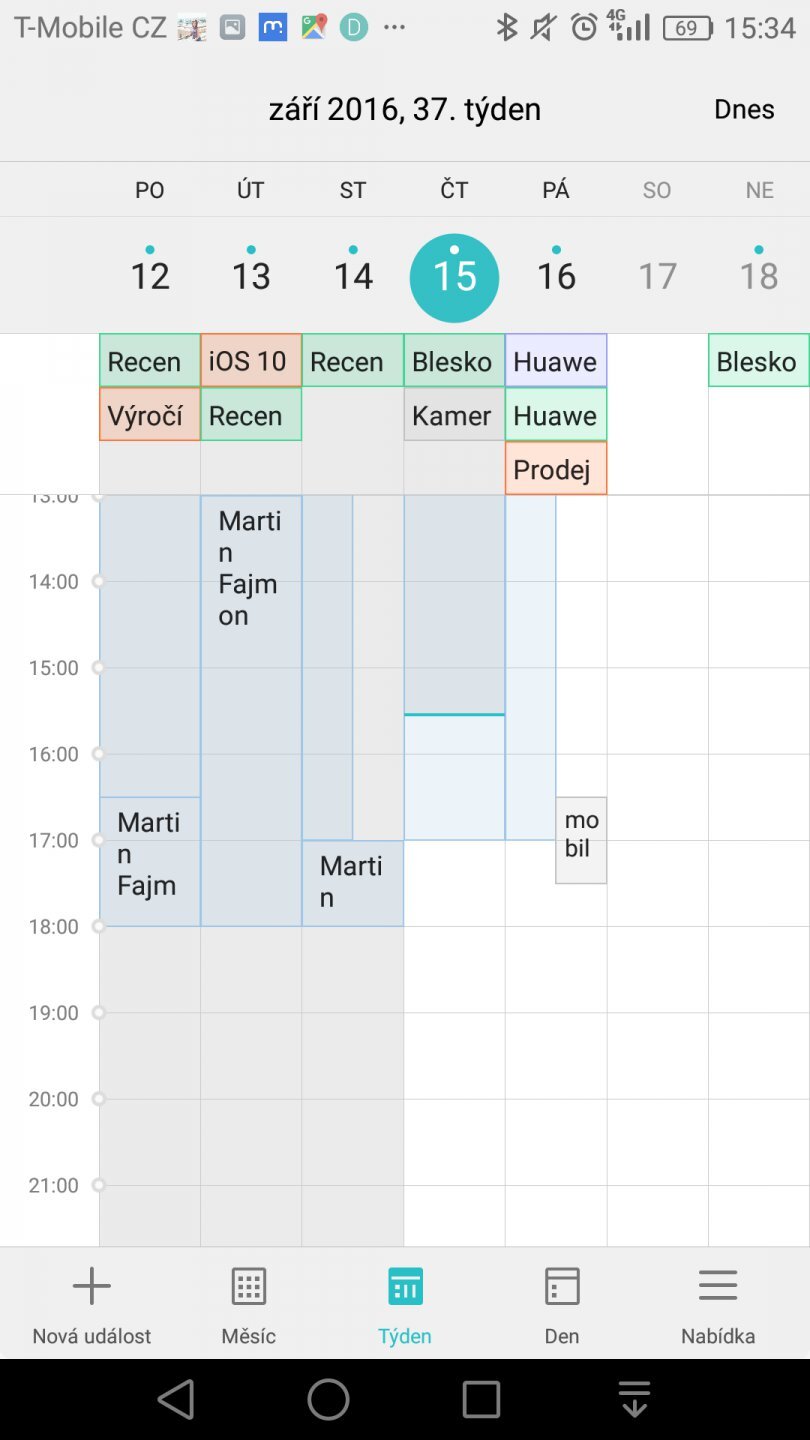Tap the recent apps square icon
This screenshot has width=810, height=1440.
point(481,1400)
